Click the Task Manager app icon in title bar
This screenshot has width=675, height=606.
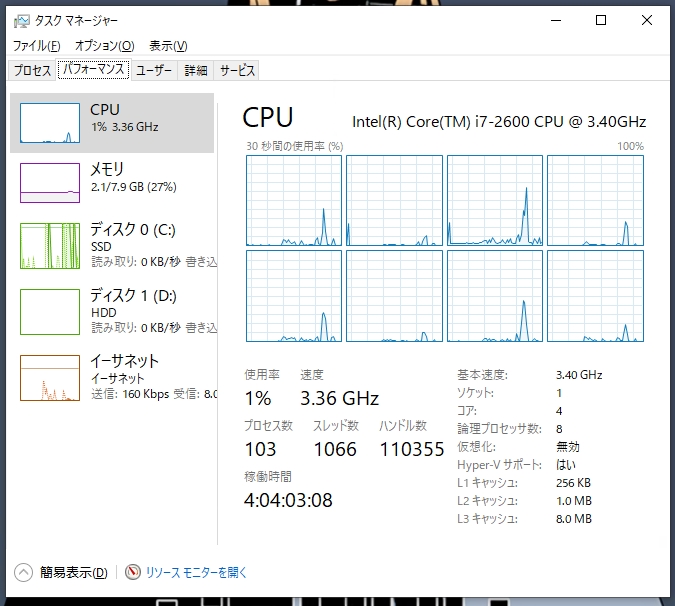(21, 20)
